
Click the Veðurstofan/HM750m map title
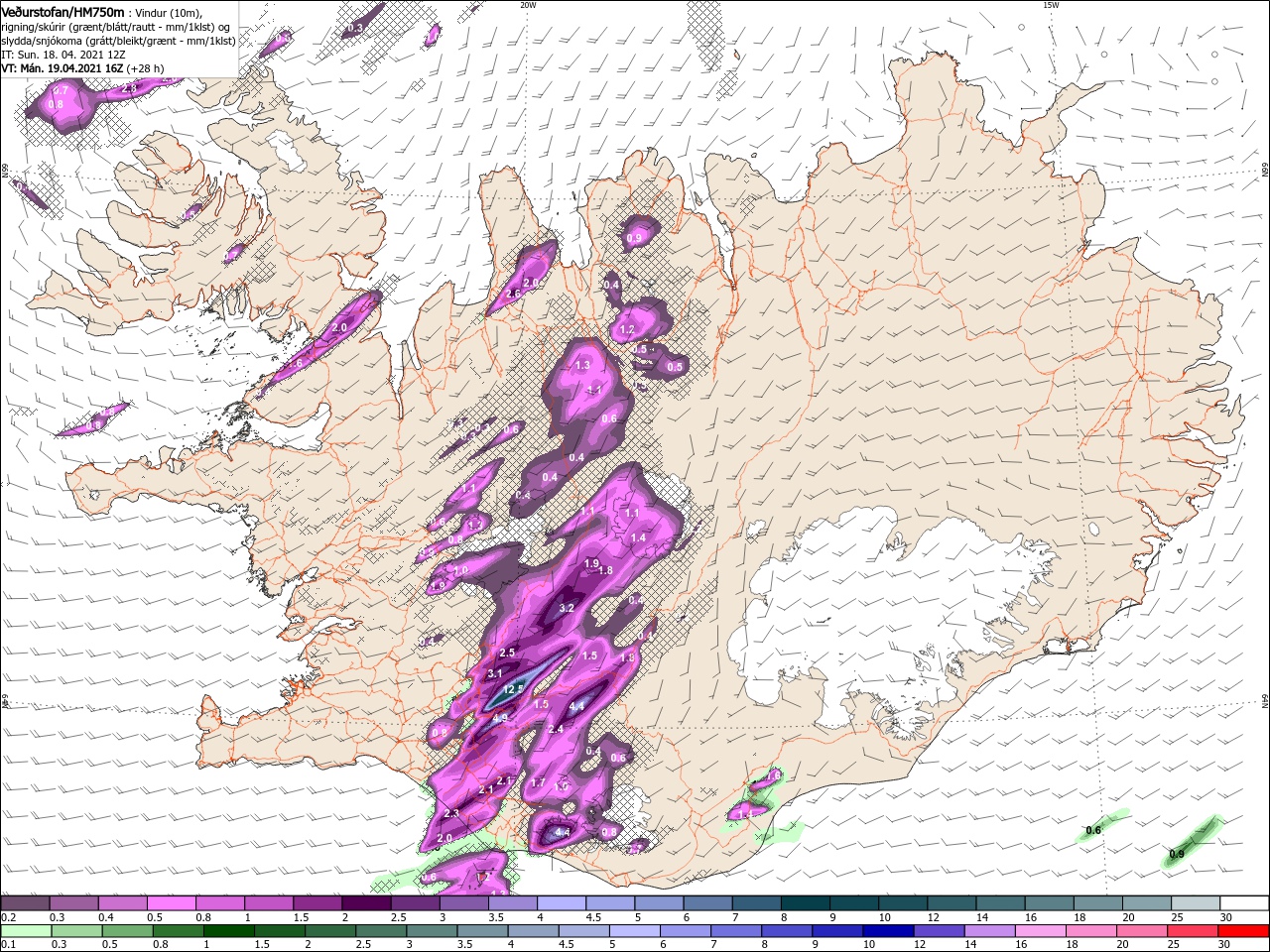coord(63,11)
